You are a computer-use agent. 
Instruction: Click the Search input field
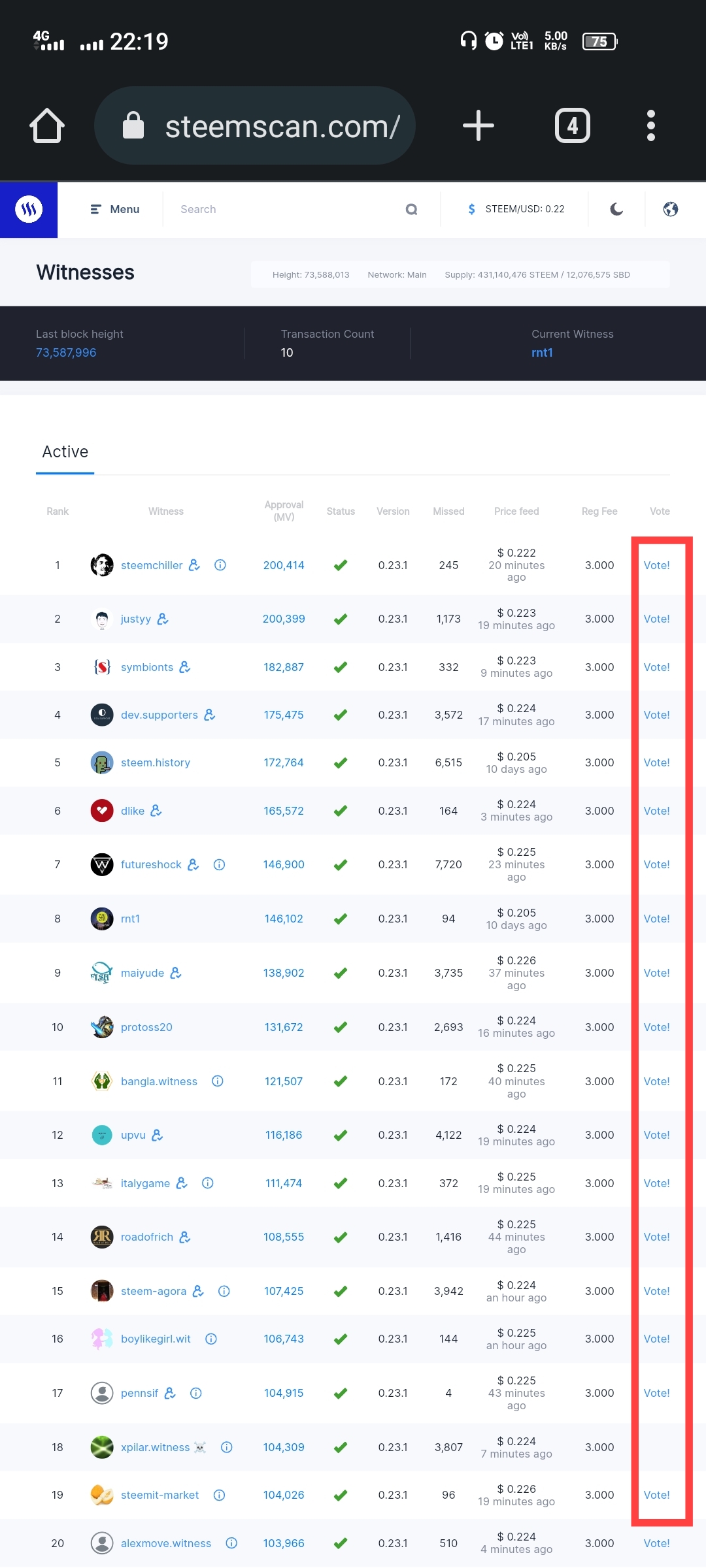[281, 209]
